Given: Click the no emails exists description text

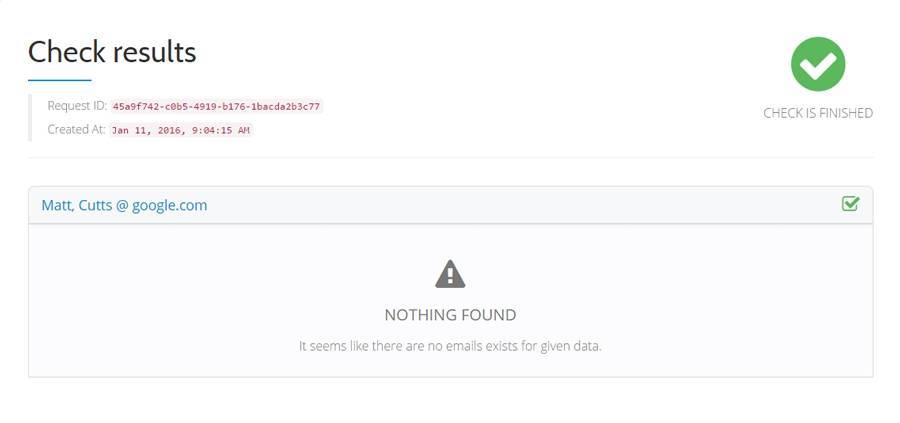Looking at the screenshot, I should pyautogui.click(x=450, y=347).
